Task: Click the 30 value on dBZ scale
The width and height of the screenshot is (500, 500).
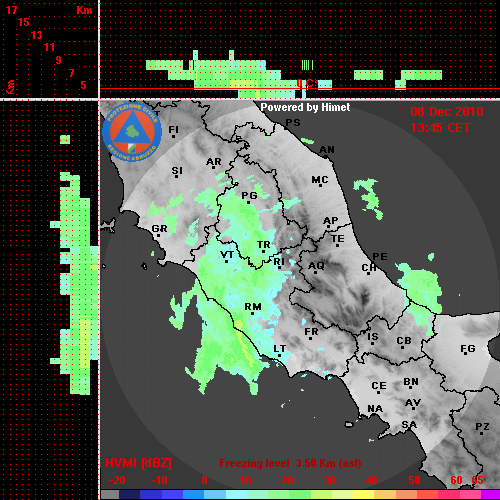Action: click(329, 480)
